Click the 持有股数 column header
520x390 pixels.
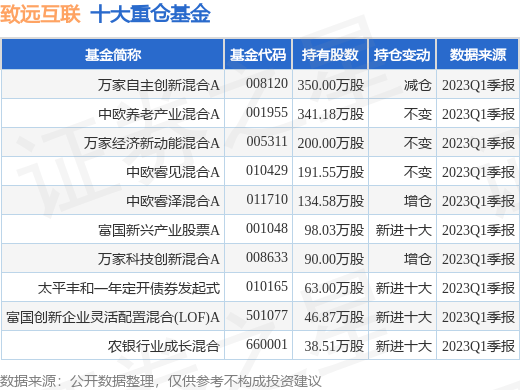pos(330,55)
